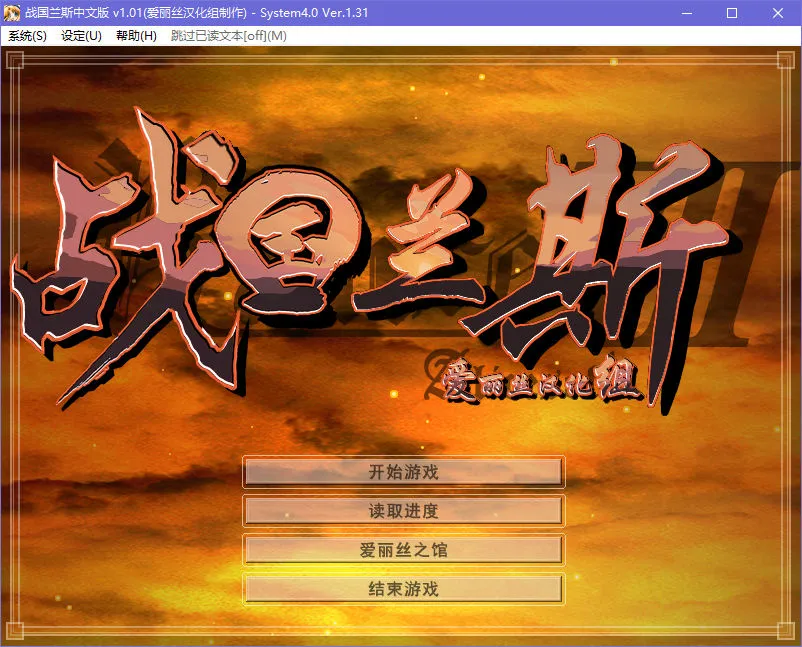Open the 系统(S) menu
This screenshot has height=647, width=802.
click(27, 36)
